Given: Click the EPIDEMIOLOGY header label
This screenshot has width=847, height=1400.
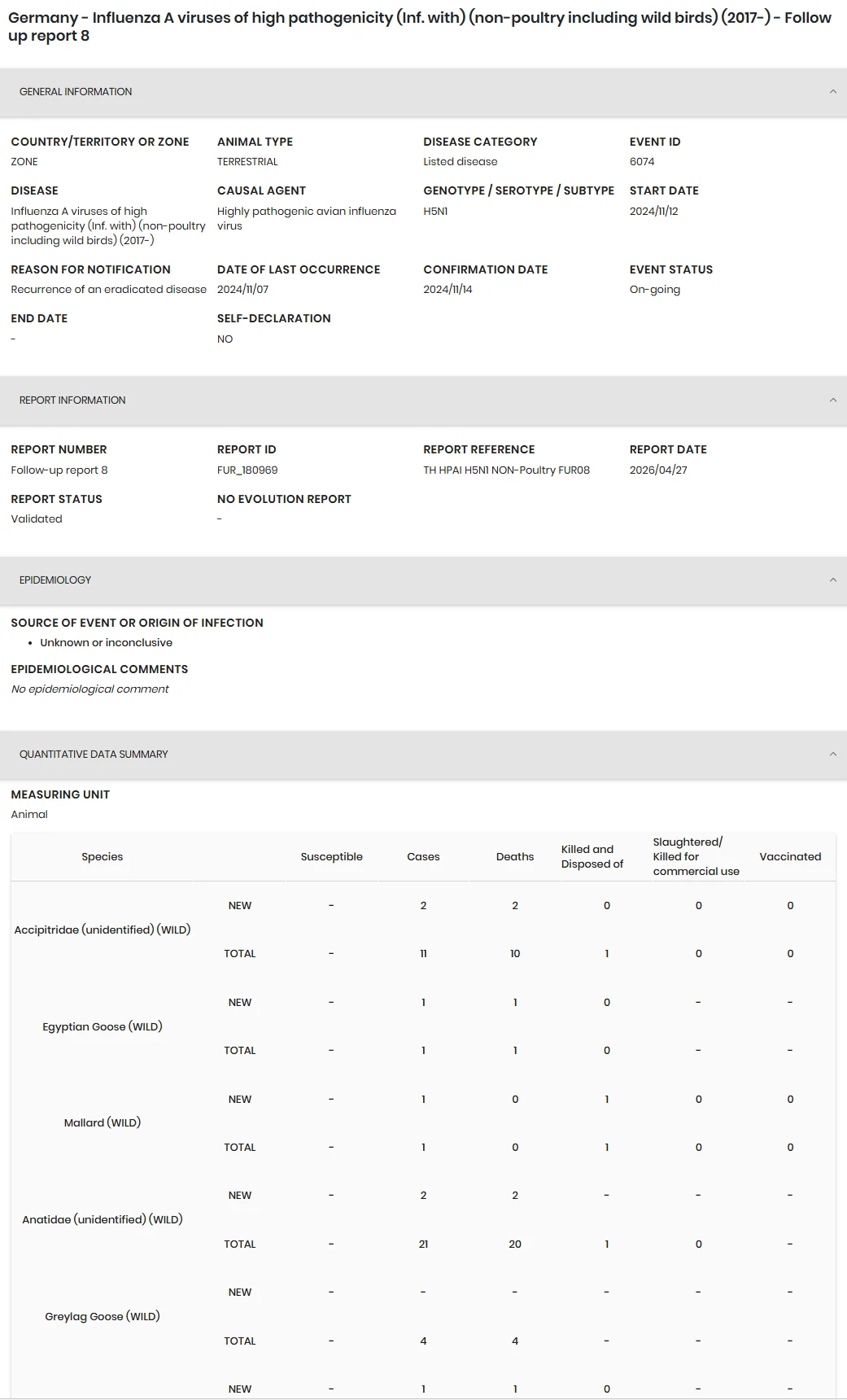Looking at the screenshot, I should tap(55, 580).
